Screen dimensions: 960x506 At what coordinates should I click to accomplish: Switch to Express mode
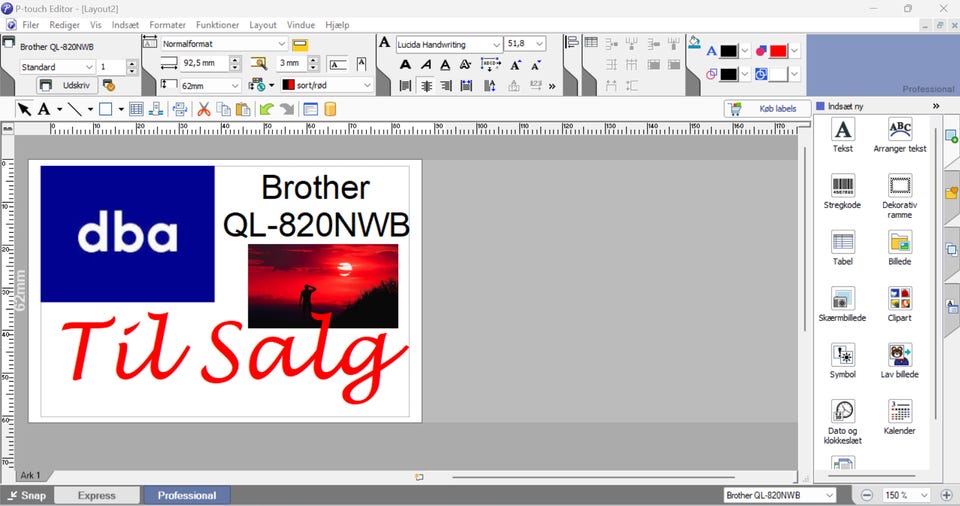pos(96,496)
